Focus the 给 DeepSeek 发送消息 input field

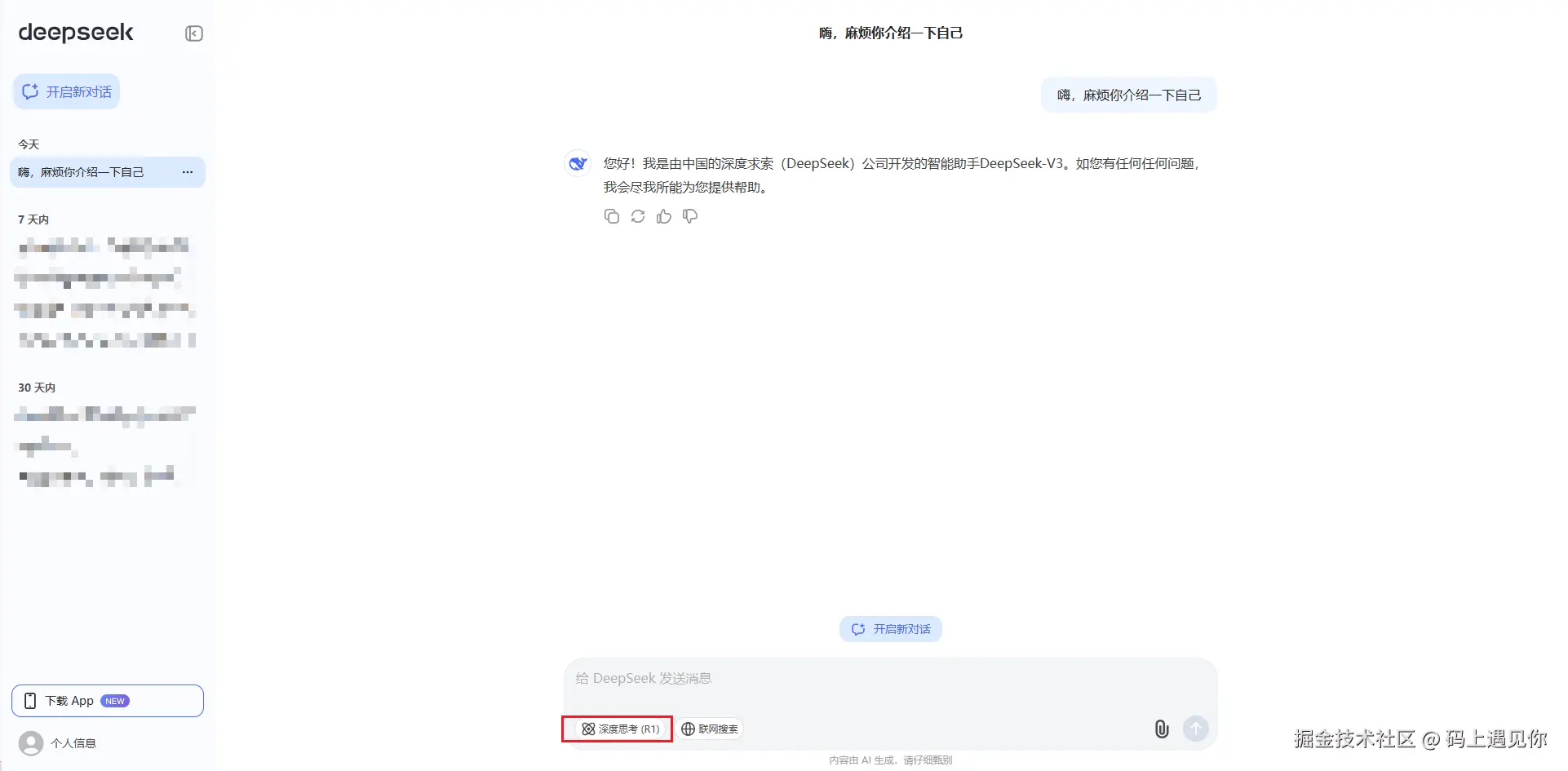tap(890, 679)
